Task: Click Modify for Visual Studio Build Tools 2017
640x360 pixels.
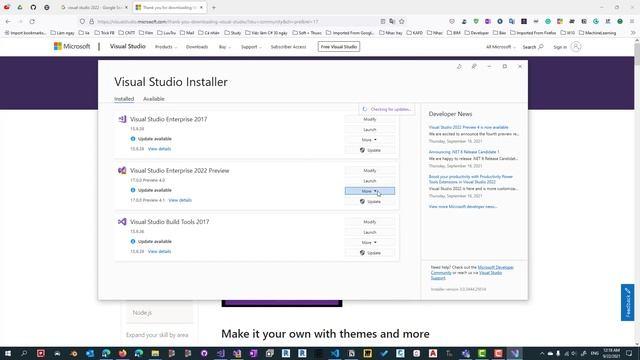Action: click(369, 222)
